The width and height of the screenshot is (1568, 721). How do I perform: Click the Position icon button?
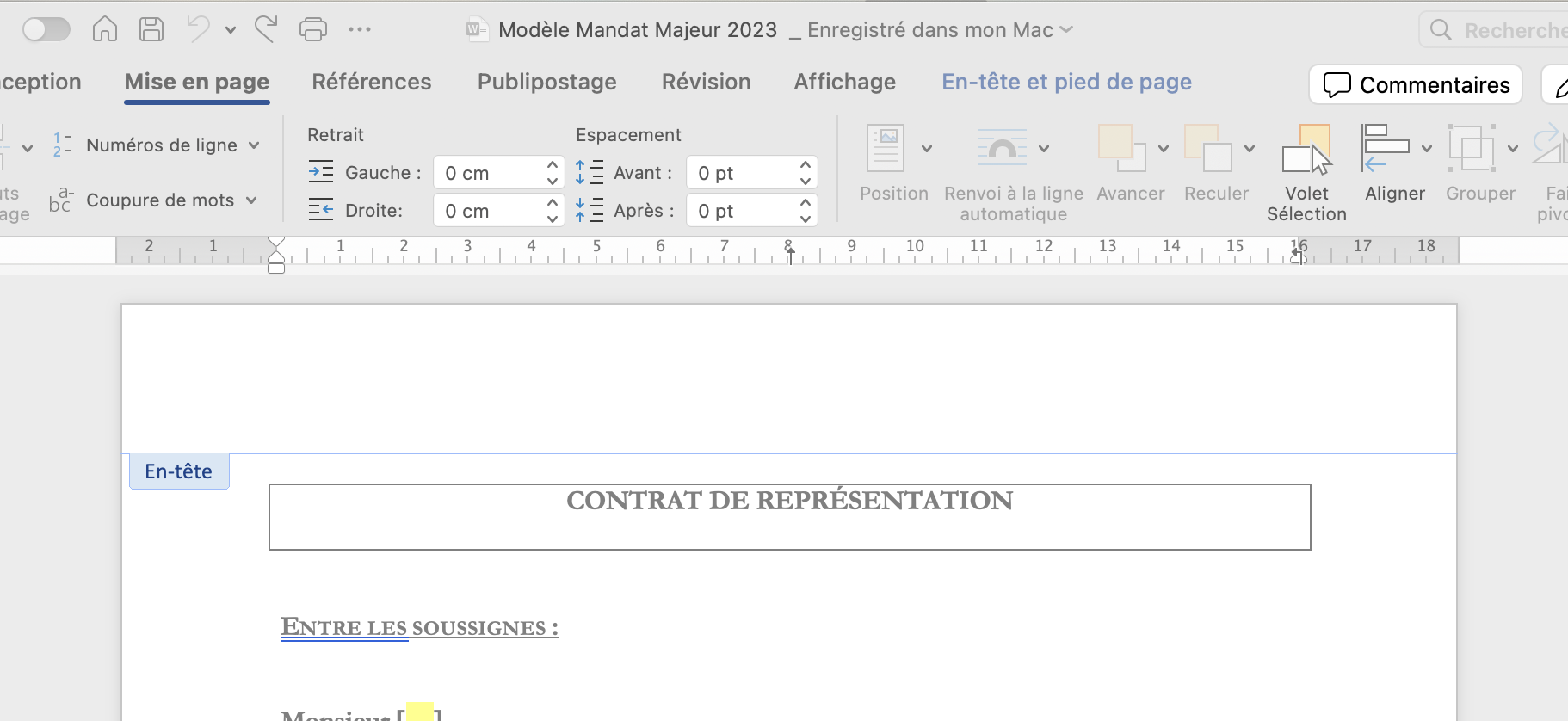click(x=886, y=148)
